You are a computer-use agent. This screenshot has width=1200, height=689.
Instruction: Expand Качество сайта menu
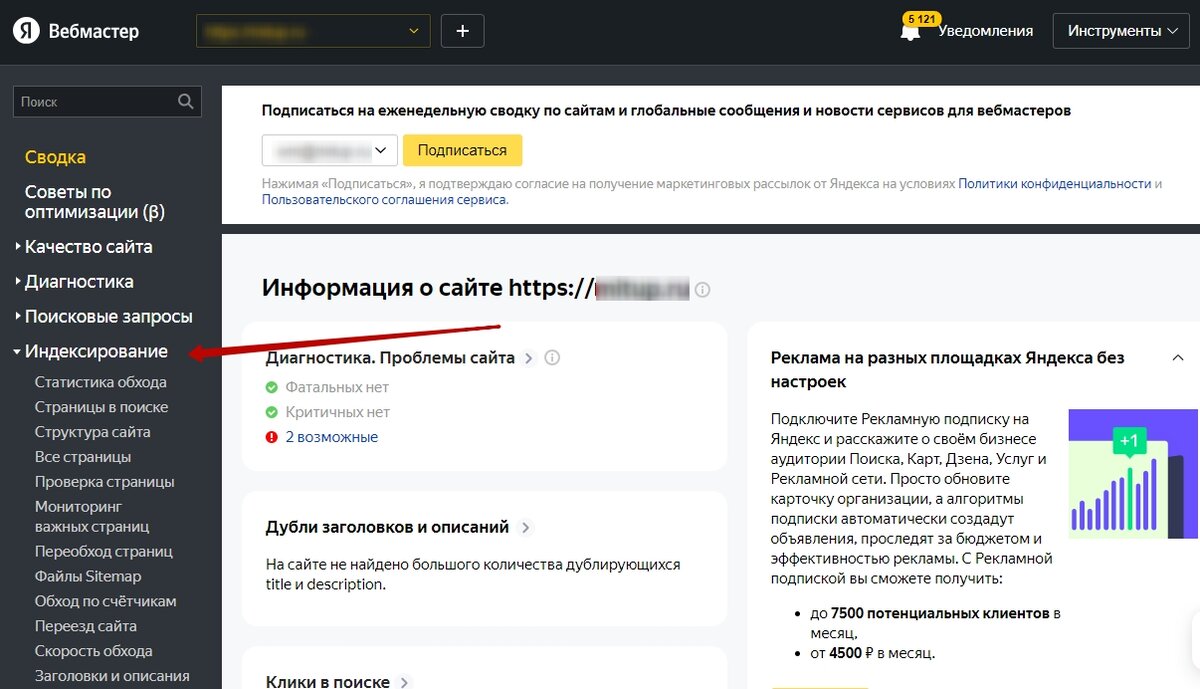88,247
